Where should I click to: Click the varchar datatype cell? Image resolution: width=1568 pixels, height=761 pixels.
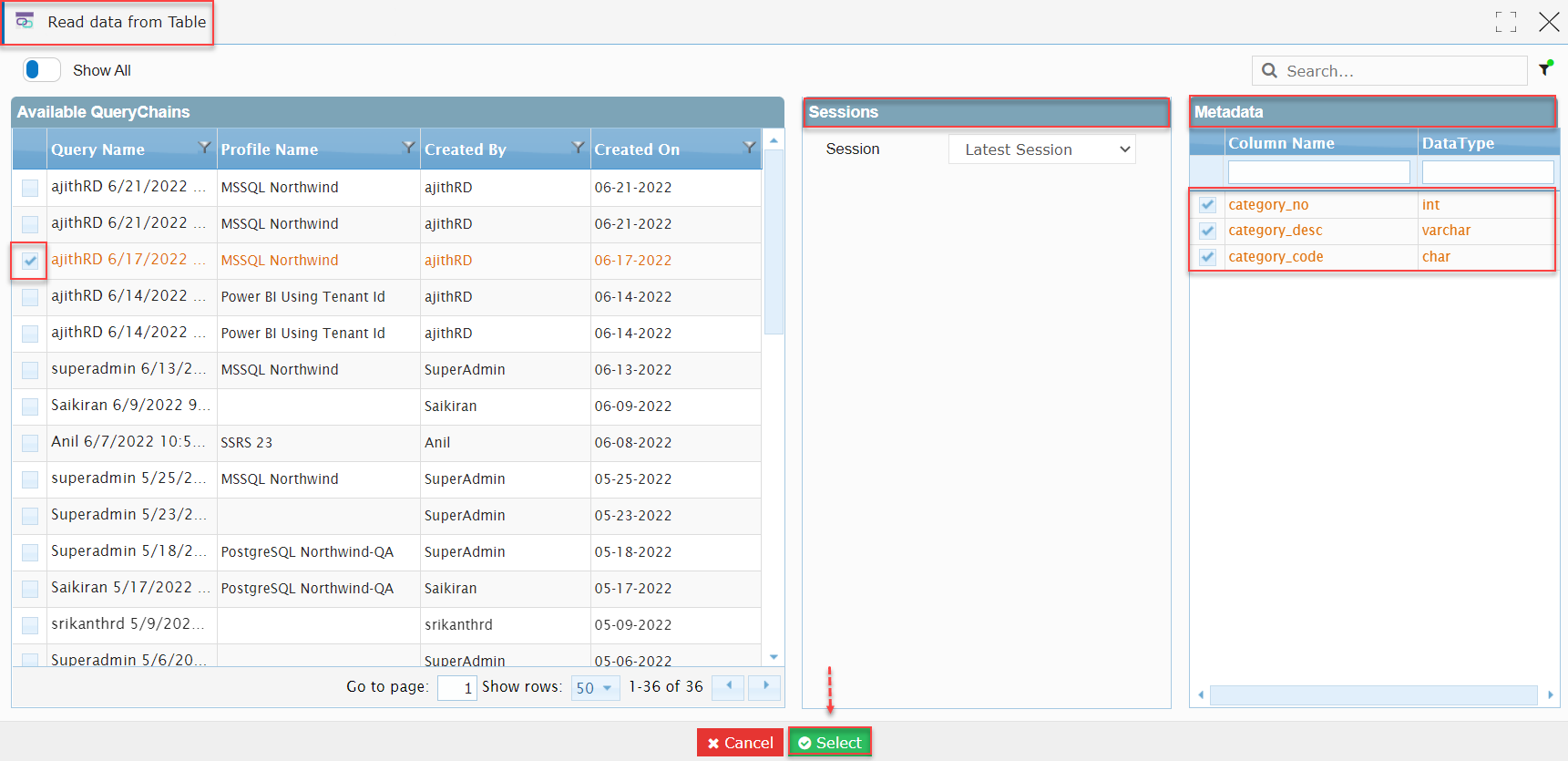click(1446, 231)
